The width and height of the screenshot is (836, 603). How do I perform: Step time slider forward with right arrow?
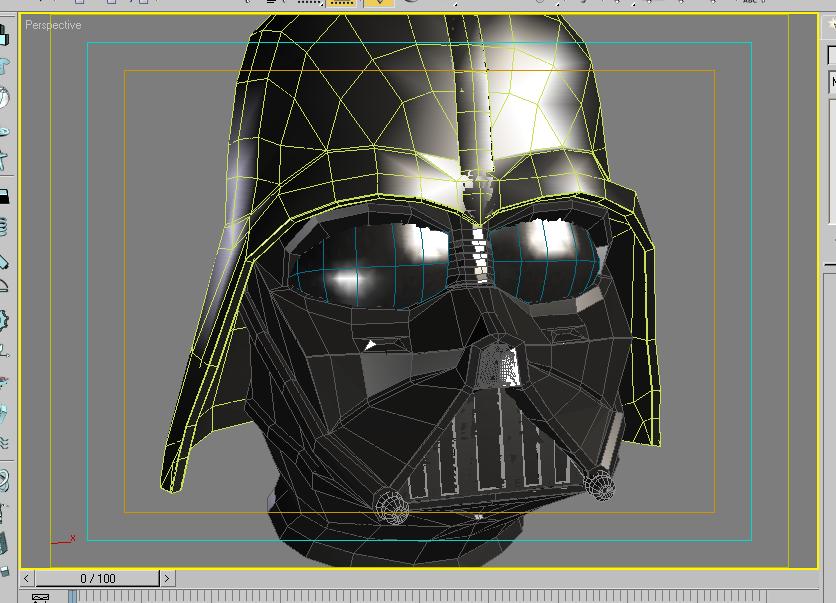point(167,578)
